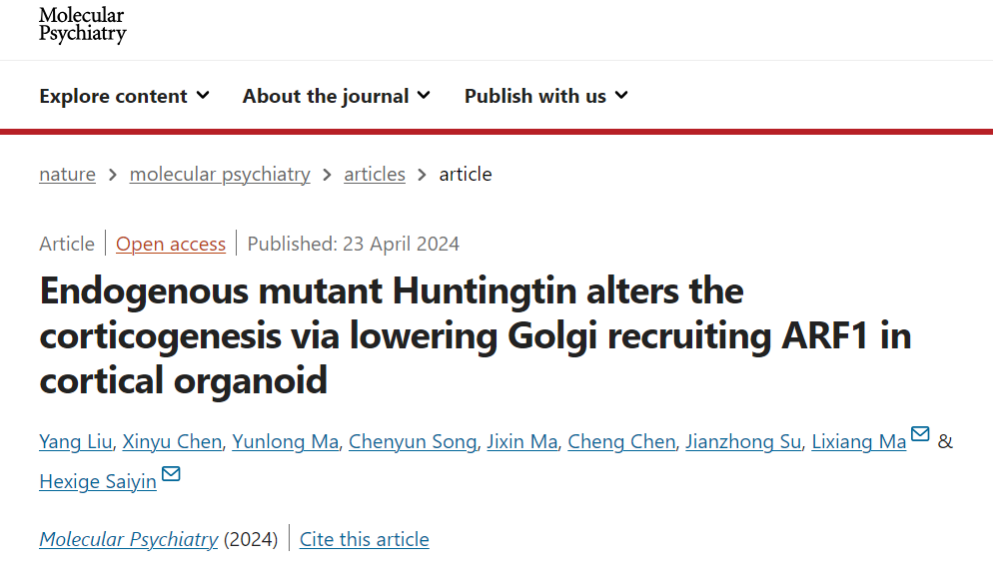Click the article title heading

475,336
